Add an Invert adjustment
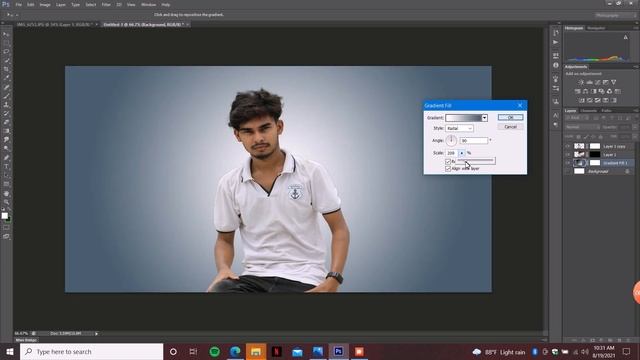The width and height of the screenshot is (640, 360). 582,100
